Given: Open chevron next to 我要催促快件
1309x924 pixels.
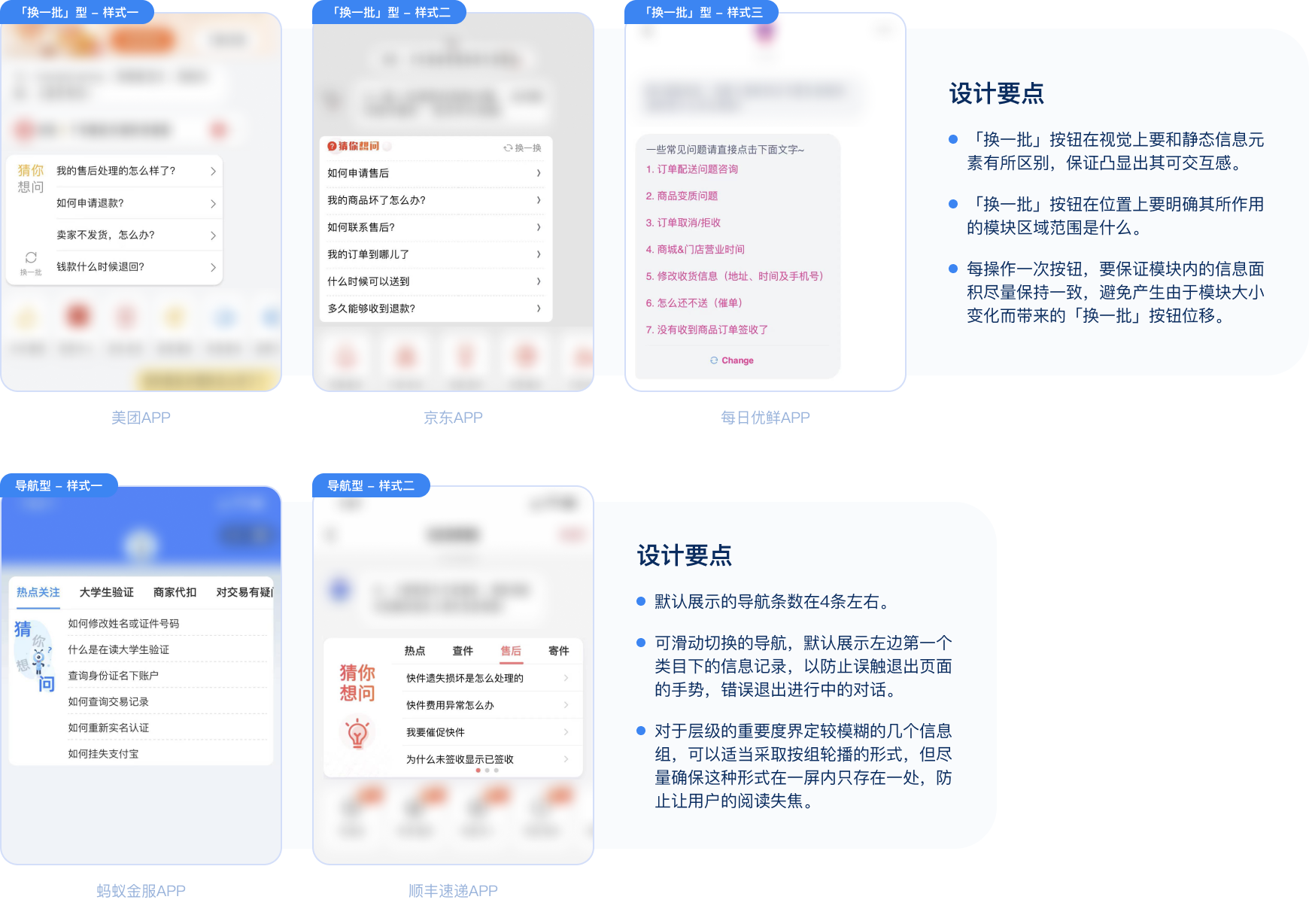Looking at the screenshot, I should point(566,732).
